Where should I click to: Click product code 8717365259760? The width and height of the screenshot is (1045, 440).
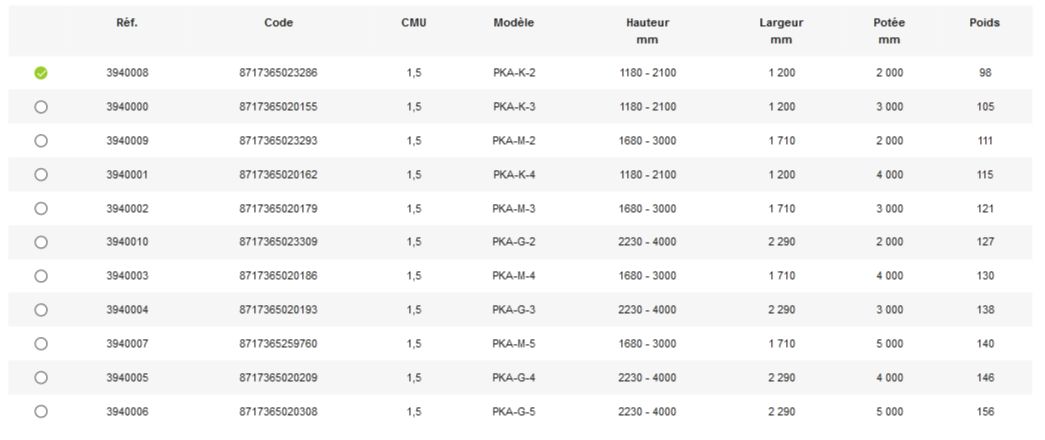pos(278,344)
